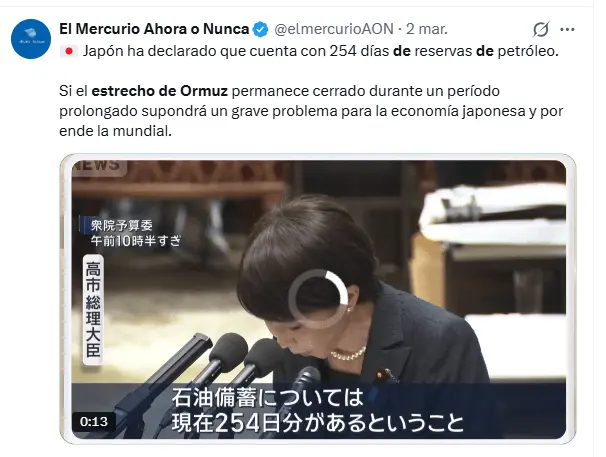Play the video of the speaker at microphones
The width and height of the screenshot is (606, 457).
coord(318,299)
